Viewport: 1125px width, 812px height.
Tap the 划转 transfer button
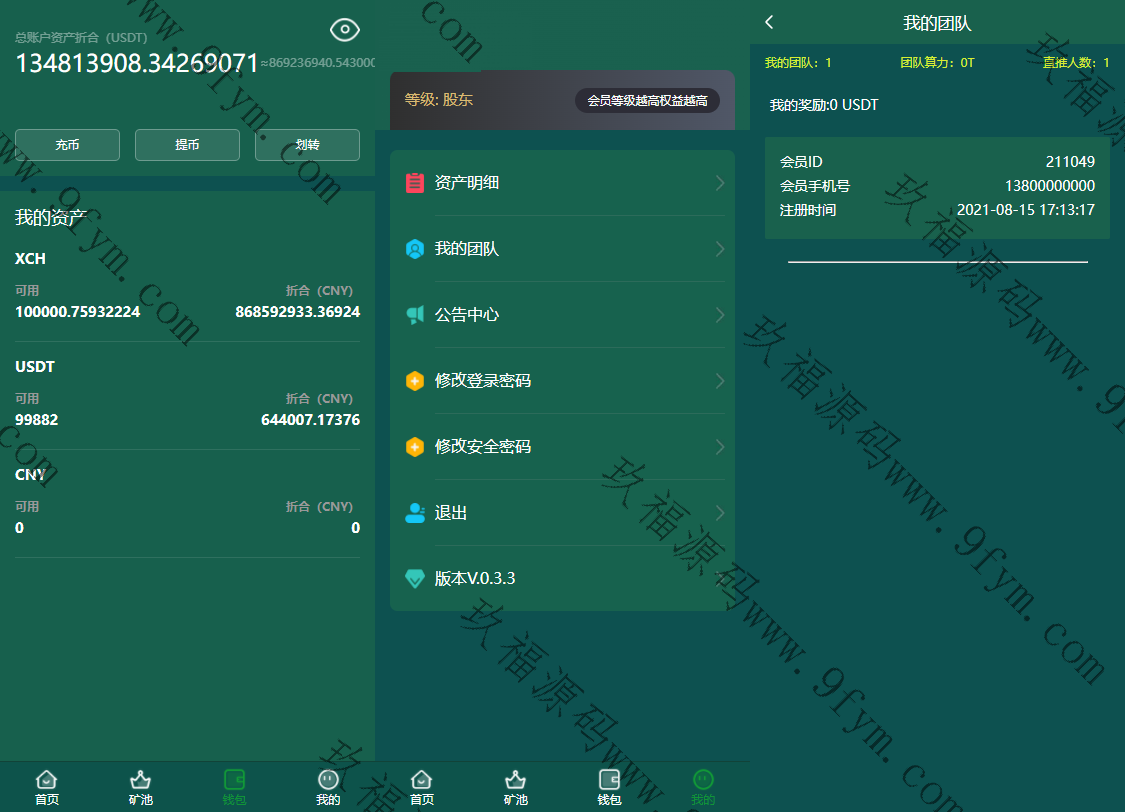[x=307, y=145]
